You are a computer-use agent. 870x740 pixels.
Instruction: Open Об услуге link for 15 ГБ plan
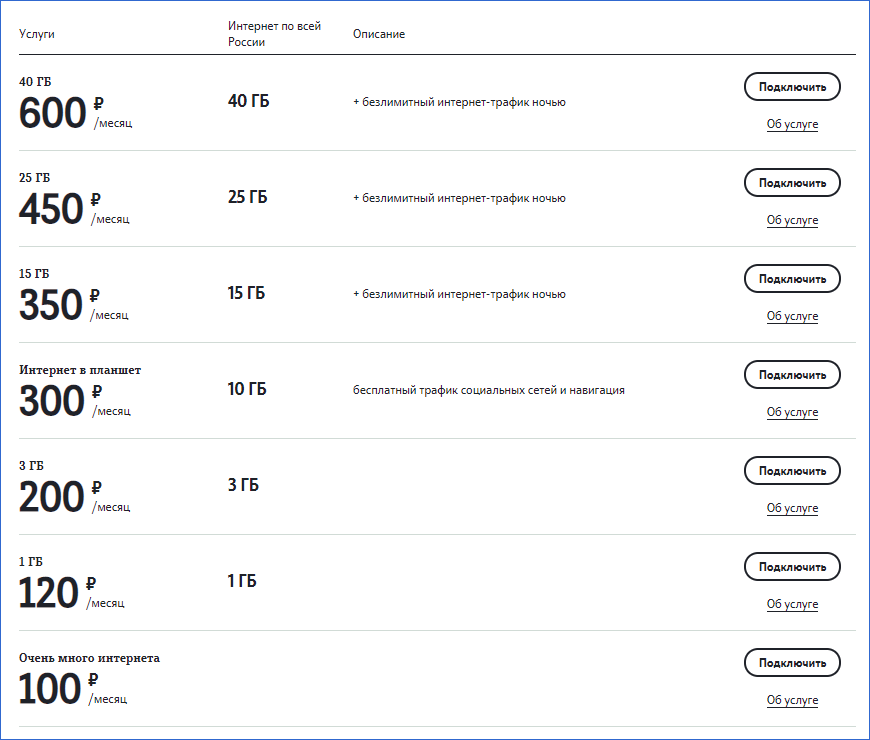(792, 316)
